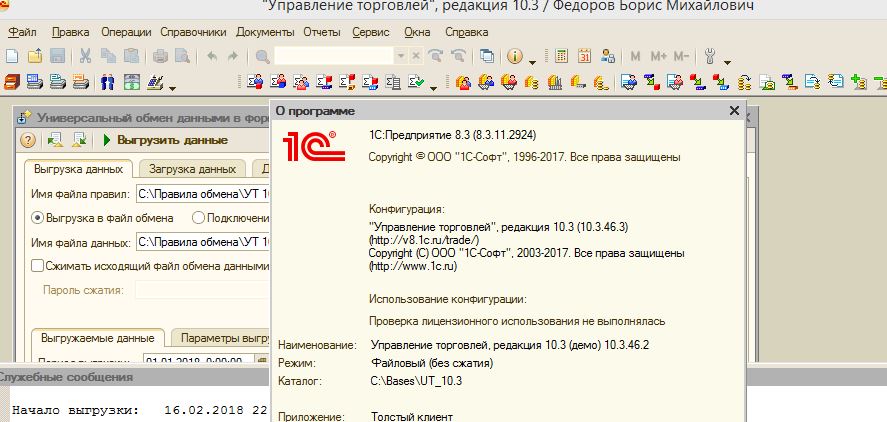This screenshot has width=887, height=422.
Task: Open the Справочники menu
Action: [193, 32]
